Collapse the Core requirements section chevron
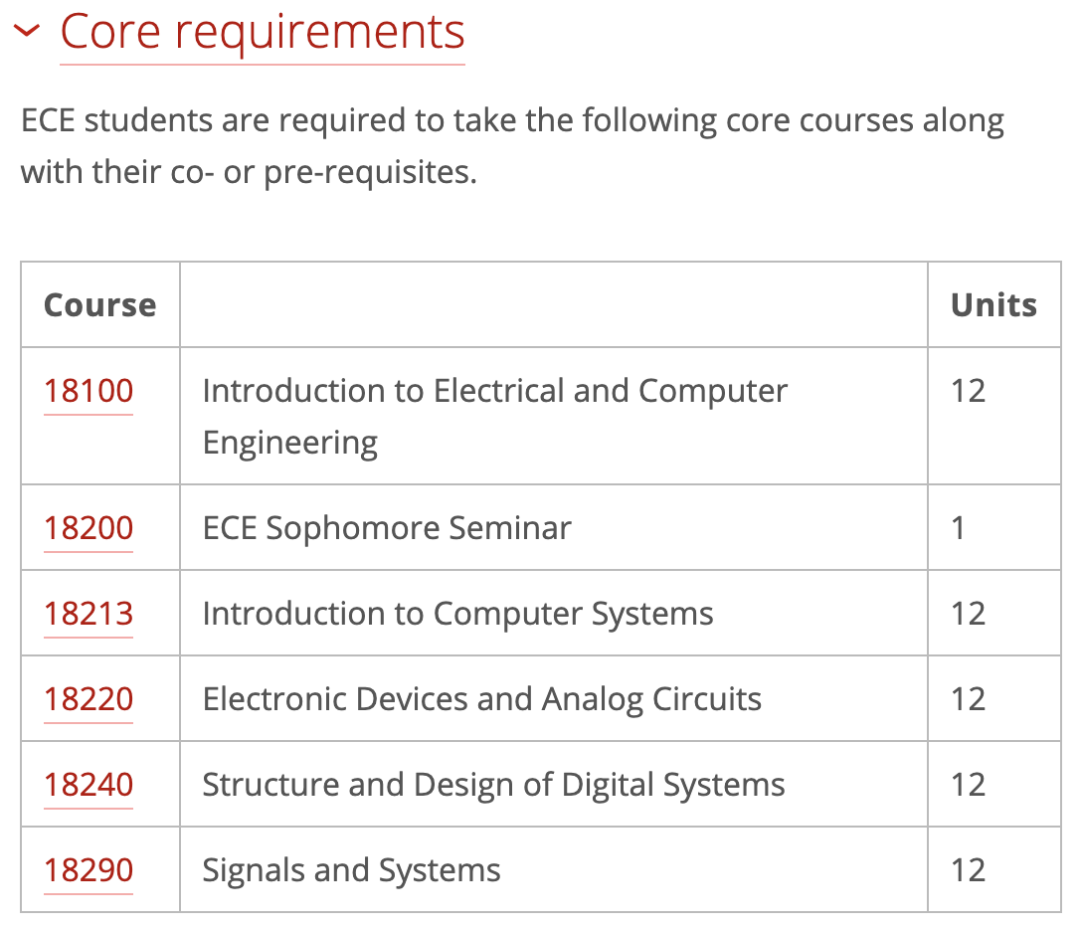 coord(27,32)
